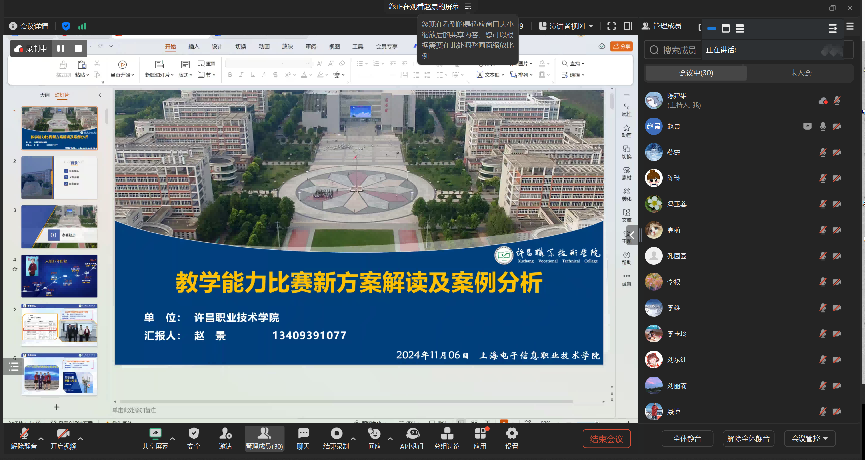Click the Apps icon in bottom toolbar
The height and width of the screenshot is (460, 865).
[481, 437]
